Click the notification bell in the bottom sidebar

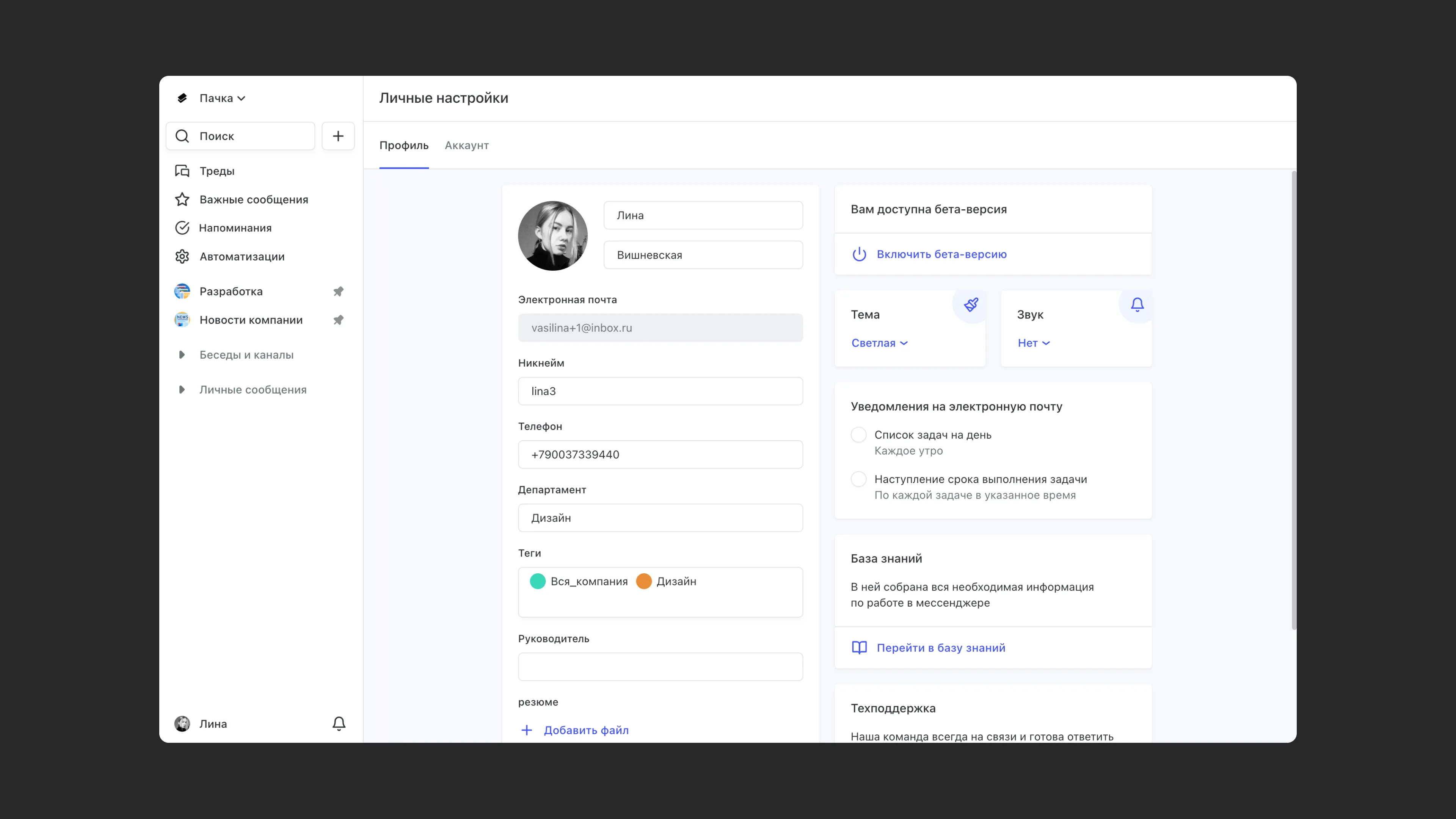coord(339,723)
